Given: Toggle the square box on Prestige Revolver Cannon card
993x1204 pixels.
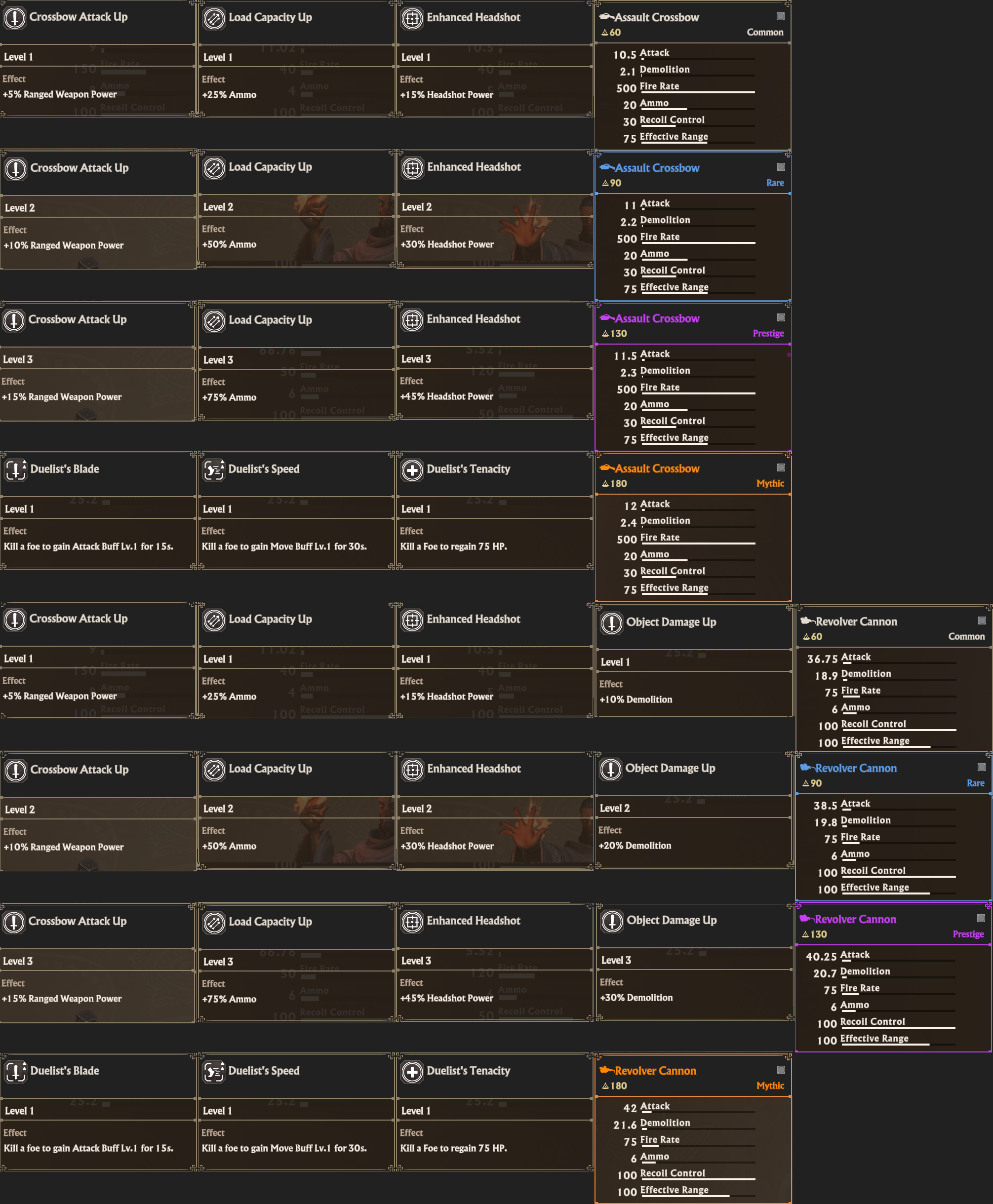Looking at the screenshot, I should (x=981, y=918).
